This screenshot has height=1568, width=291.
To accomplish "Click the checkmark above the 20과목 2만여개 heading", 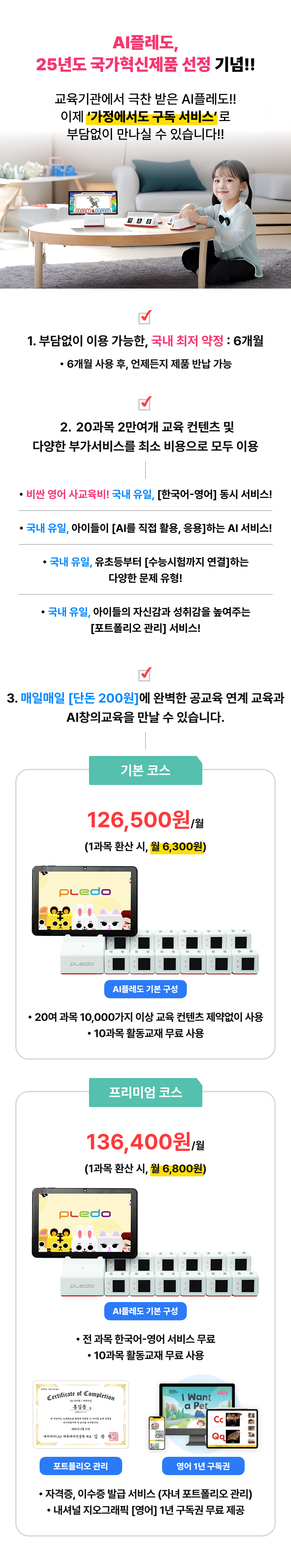I will (x=145, y=403).
